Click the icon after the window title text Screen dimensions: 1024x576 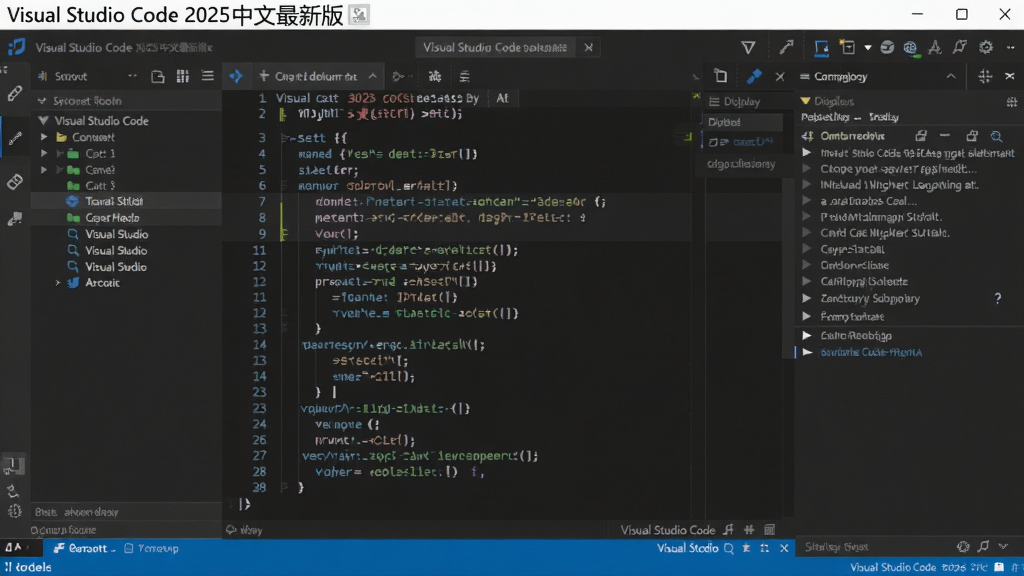click(359, 15)
